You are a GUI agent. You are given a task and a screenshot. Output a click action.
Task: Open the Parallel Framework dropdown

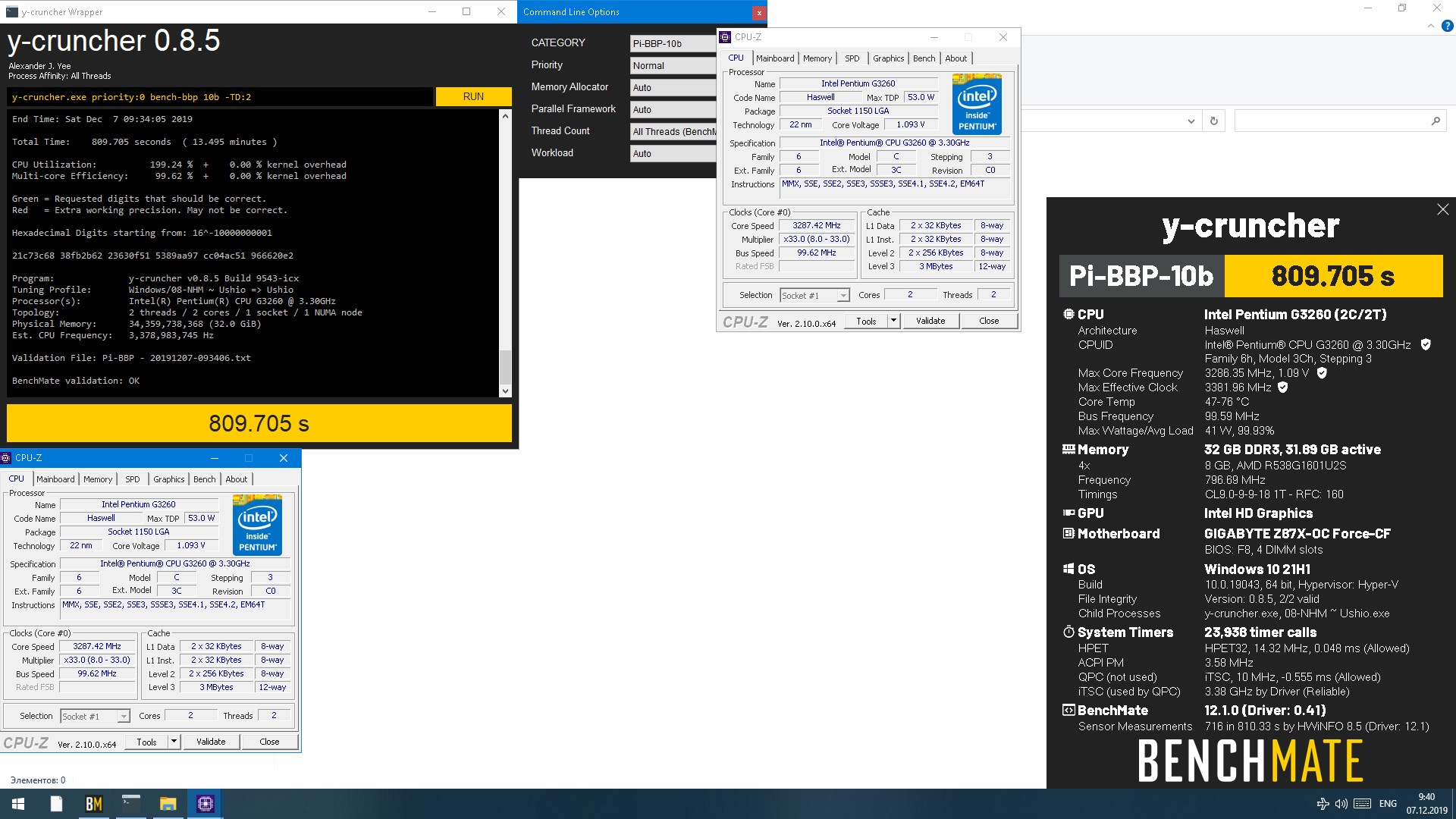click(x=673, y=109)
